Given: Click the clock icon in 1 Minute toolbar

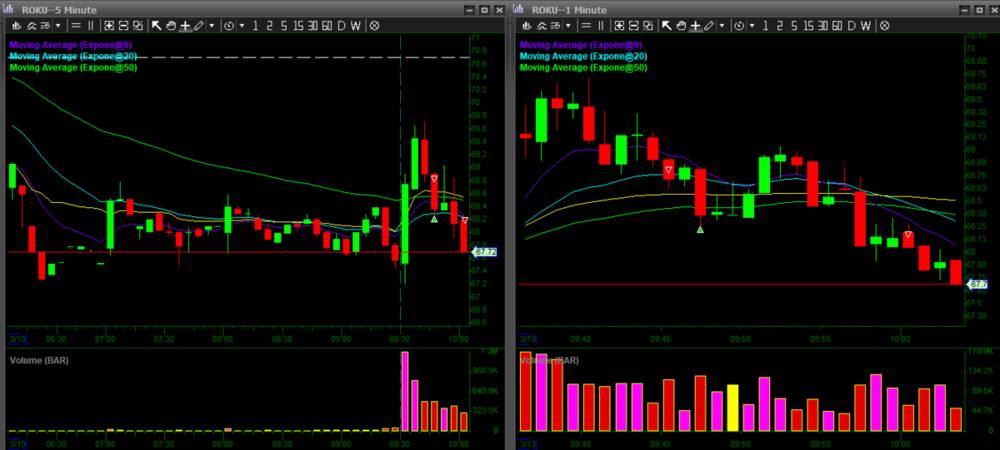Looking at the screenshot, I should [x=739, y=25].
